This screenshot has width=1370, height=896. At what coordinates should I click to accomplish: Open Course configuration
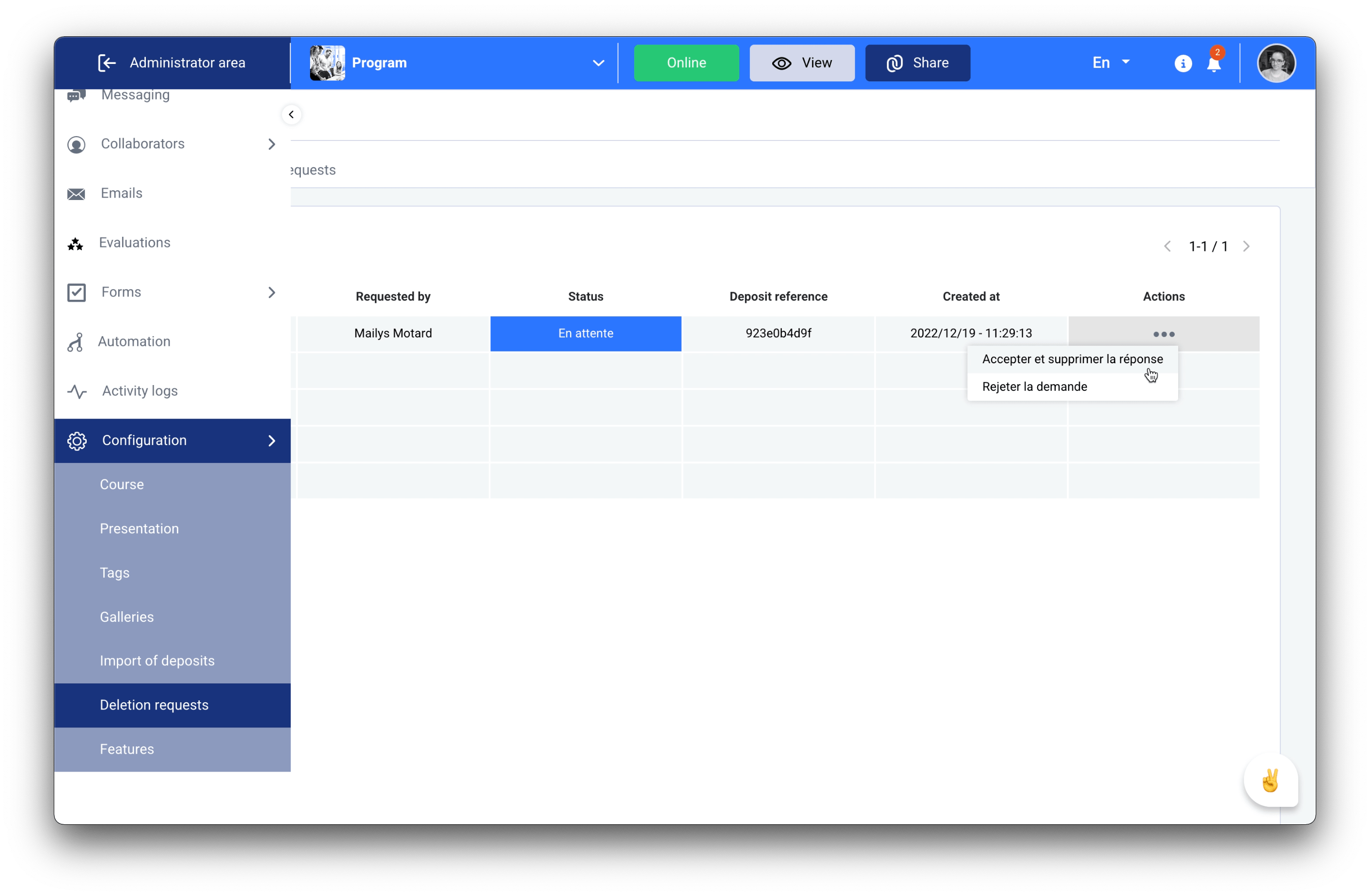point(172,484)
